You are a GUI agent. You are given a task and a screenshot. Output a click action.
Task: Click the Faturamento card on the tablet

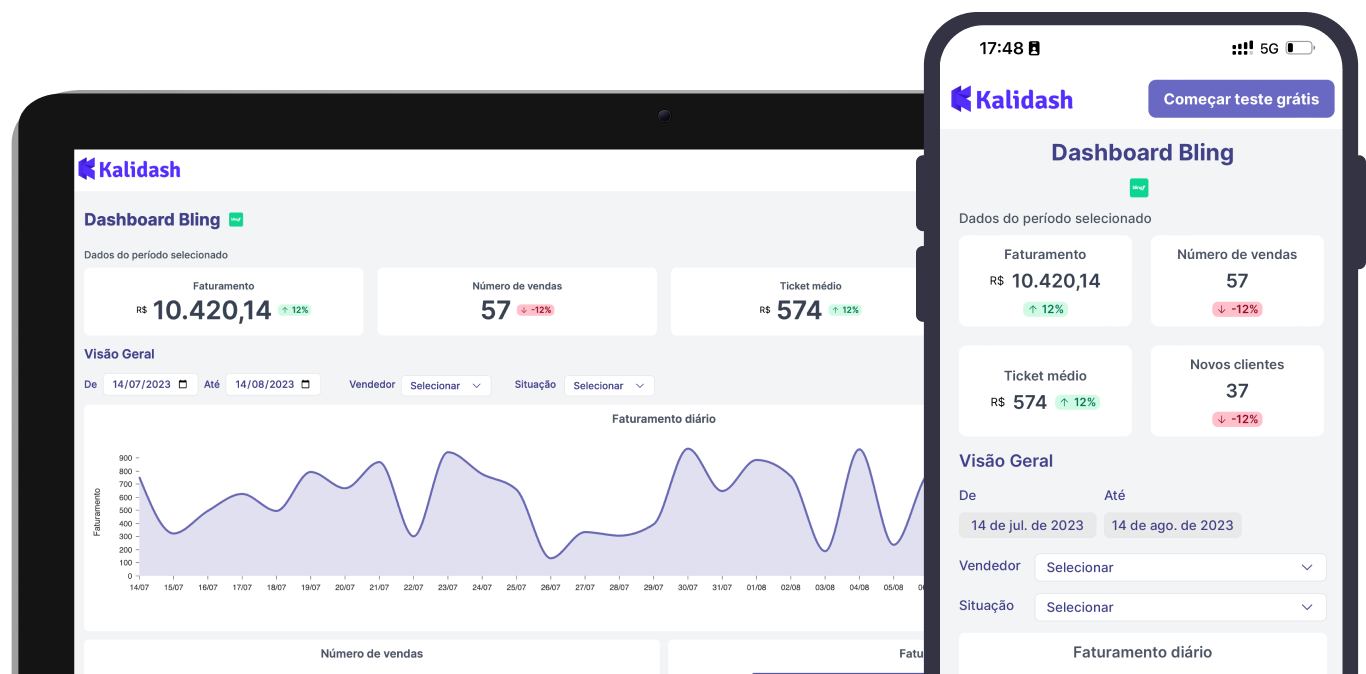tap(223, 301)
